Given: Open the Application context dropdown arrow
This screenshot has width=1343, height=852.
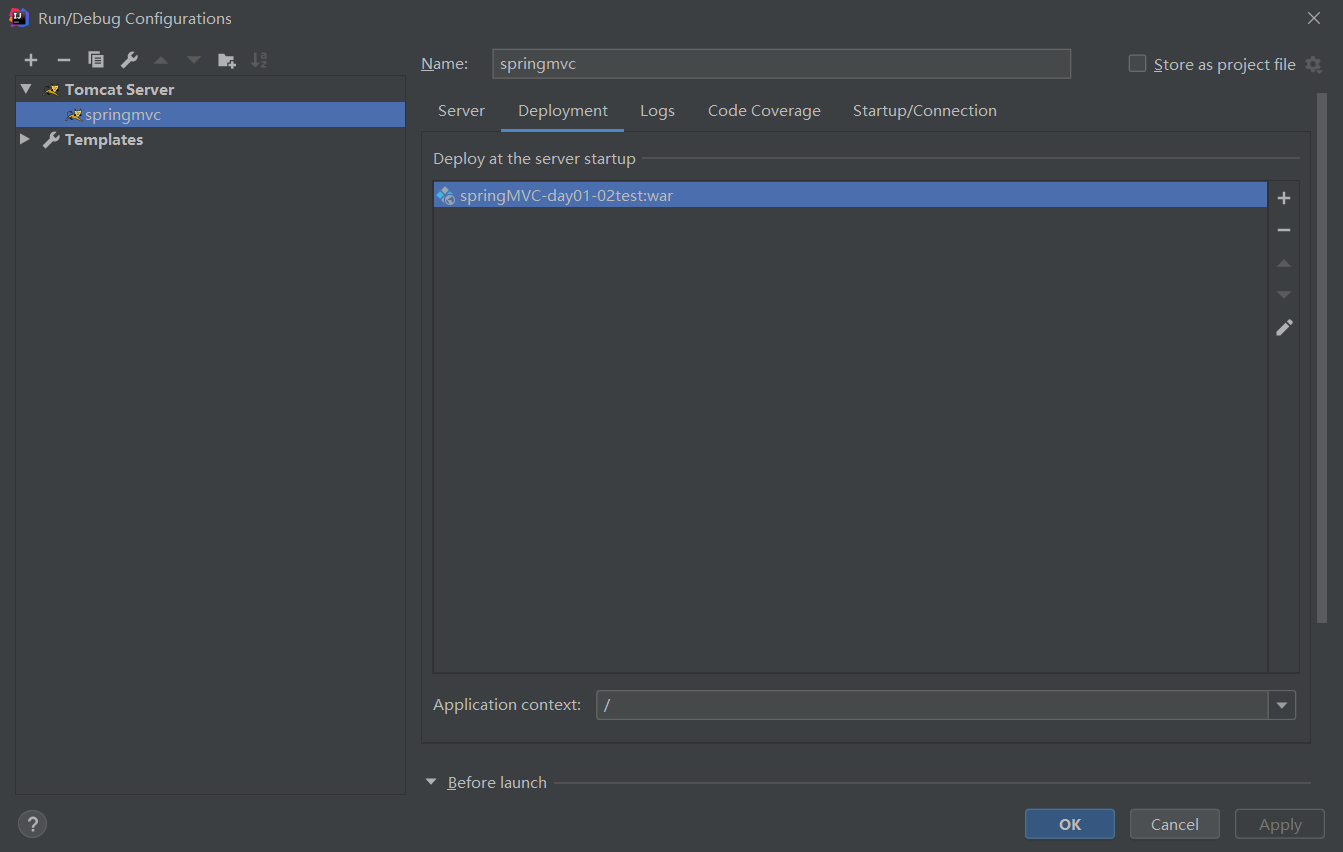Looking at the screenshot, I should [x=1282, y=705].
